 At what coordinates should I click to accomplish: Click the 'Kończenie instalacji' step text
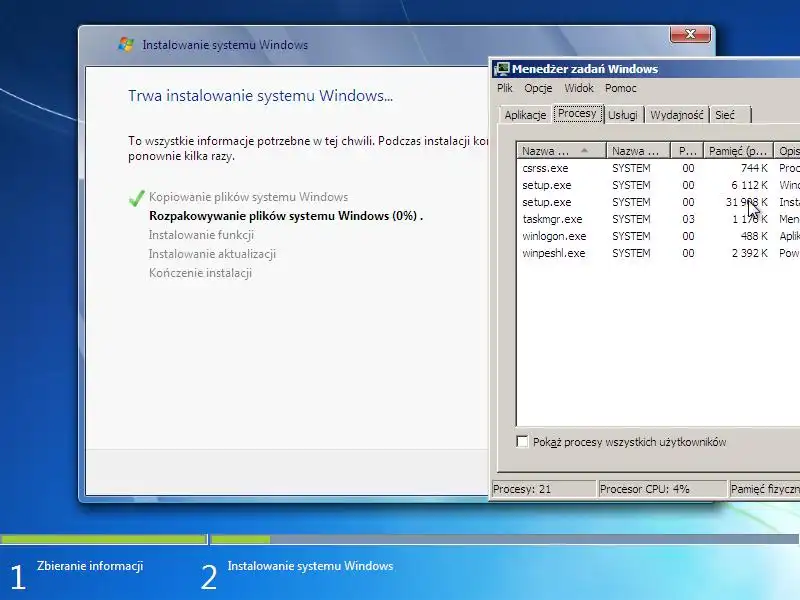(x=200, y=273)
